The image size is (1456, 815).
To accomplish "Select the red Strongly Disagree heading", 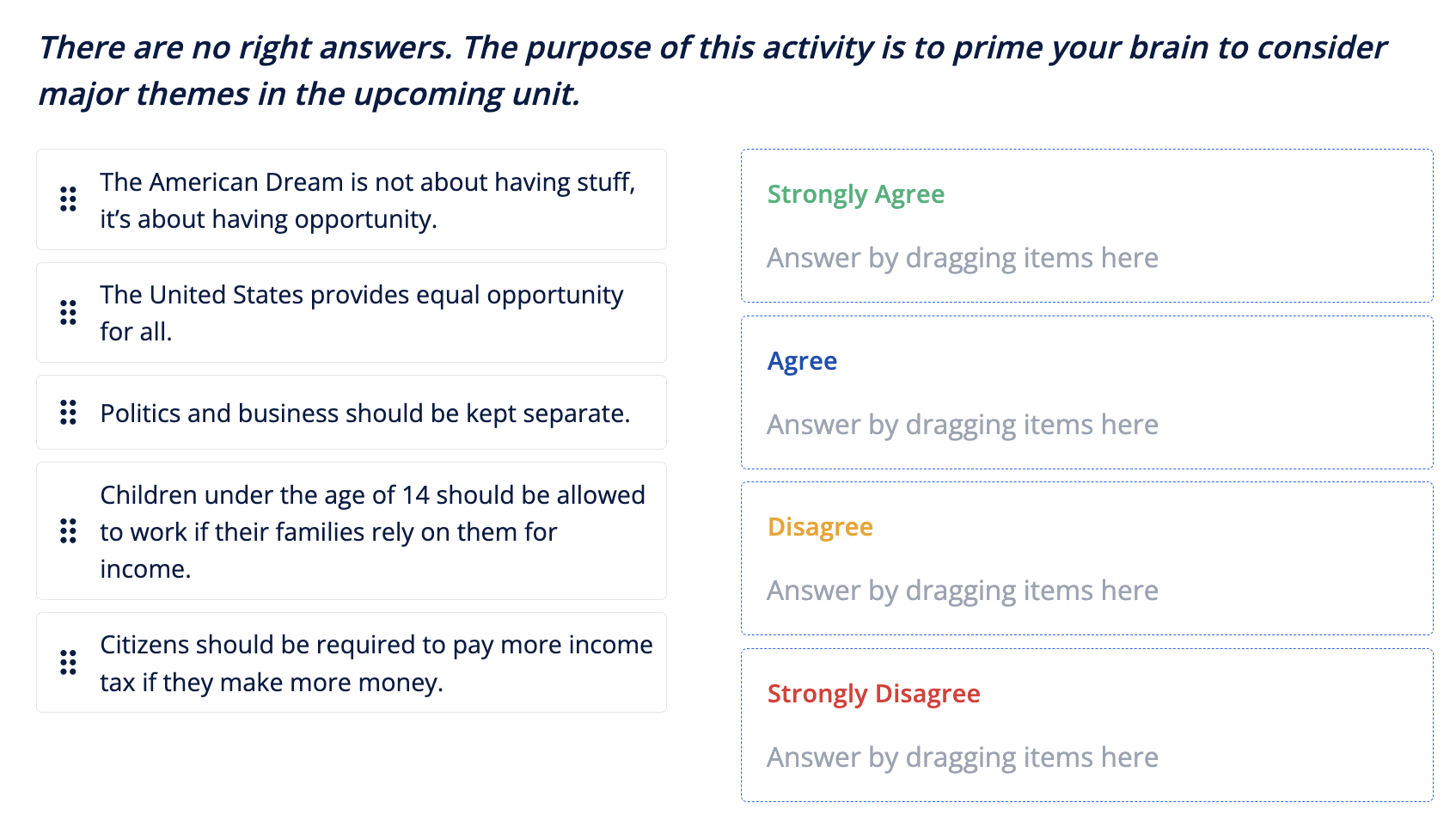I will 873,694.
